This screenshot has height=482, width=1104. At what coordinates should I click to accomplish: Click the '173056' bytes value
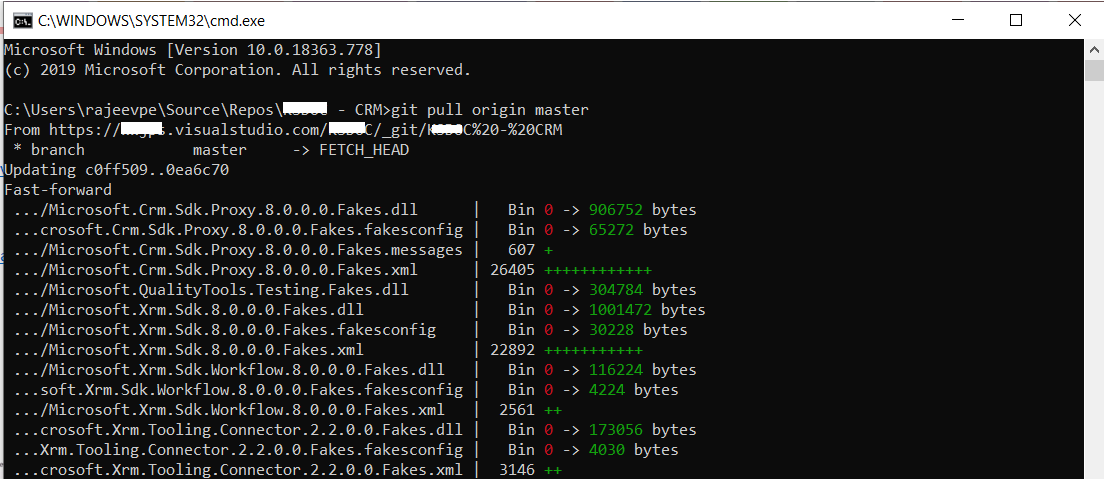617,429
